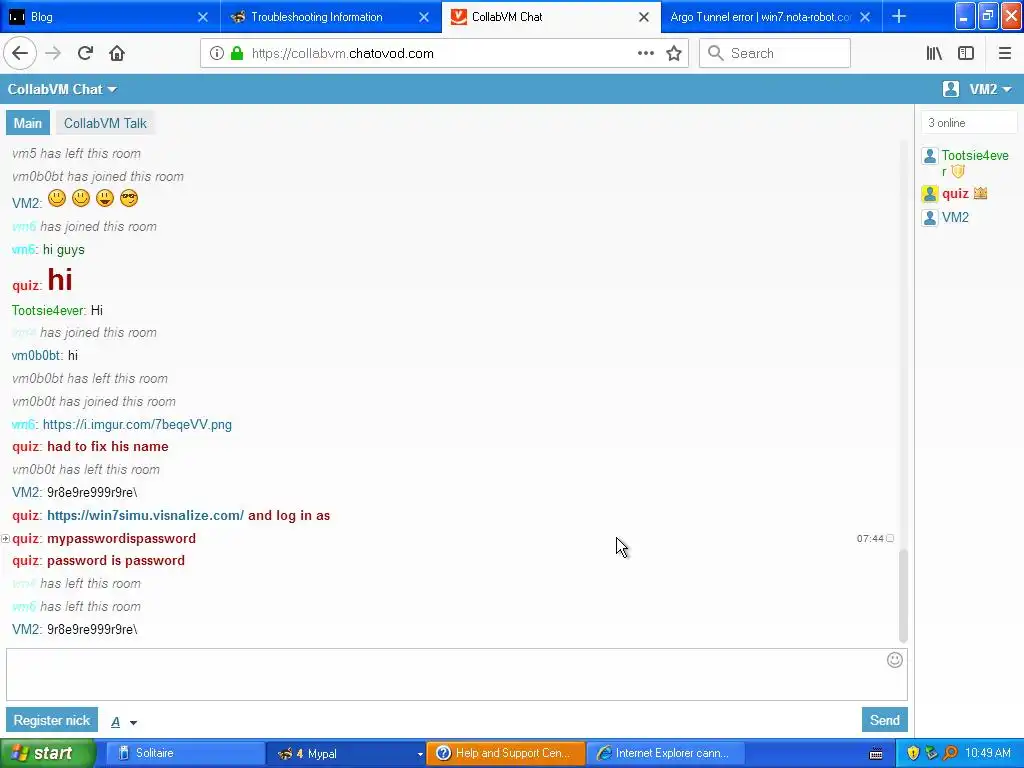Expand the text formatting dropdown arrow
1024x768 pixels.
tap(133, 722)
